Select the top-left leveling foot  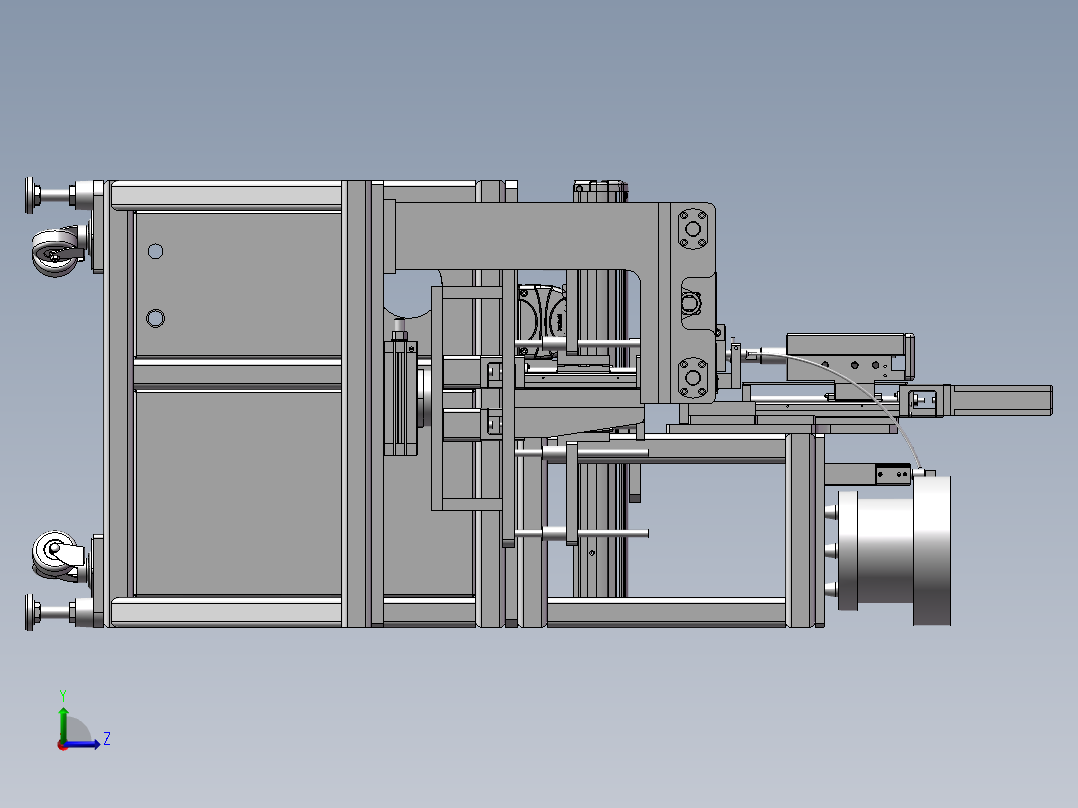[35, 194]
